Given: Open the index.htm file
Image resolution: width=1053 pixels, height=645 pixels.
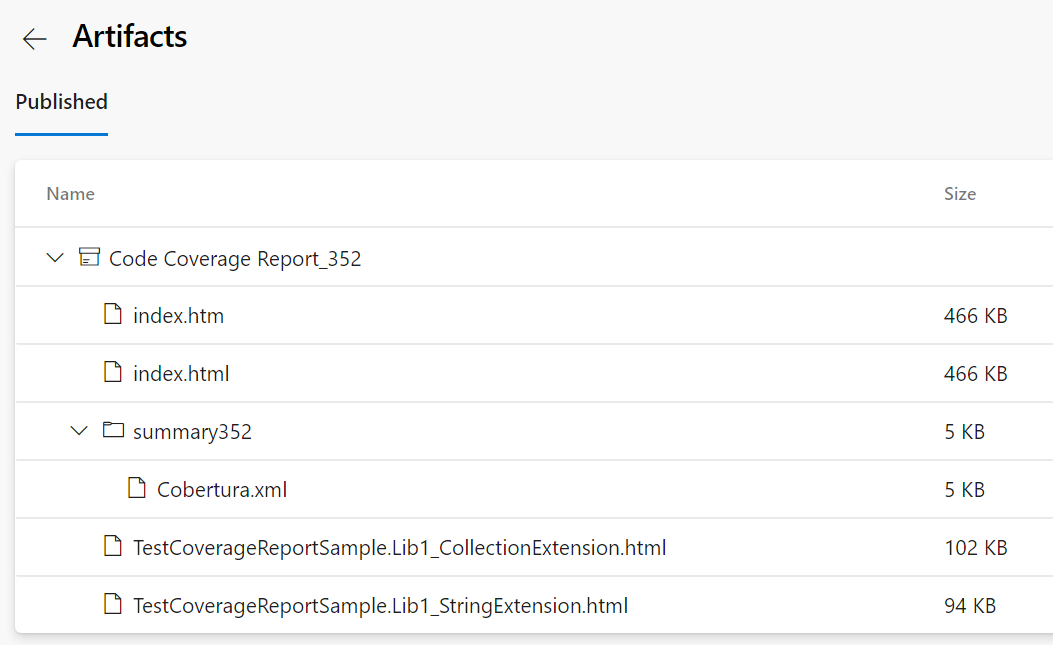Looking at the screenshot, I should [x=178, y=316].
